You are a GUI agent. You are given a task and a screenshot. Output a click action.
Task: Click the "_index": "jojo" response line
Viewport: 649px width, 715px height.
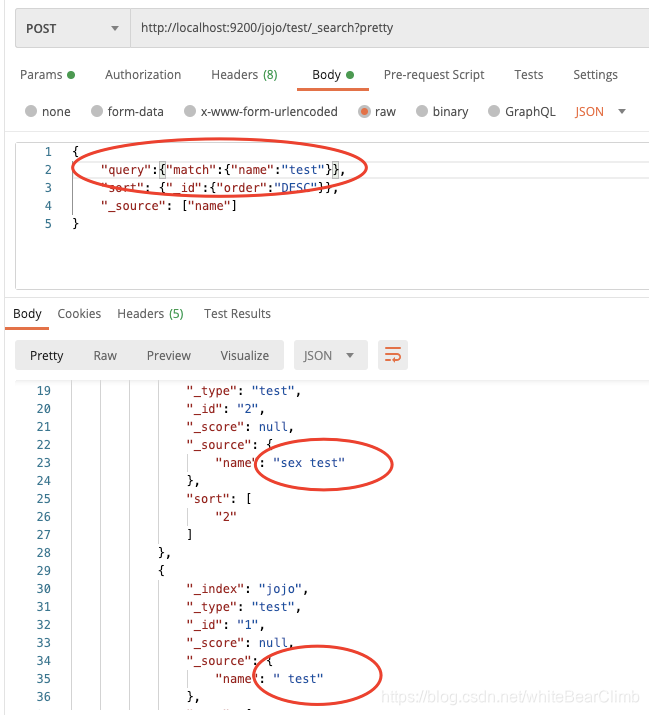[247, 588]
